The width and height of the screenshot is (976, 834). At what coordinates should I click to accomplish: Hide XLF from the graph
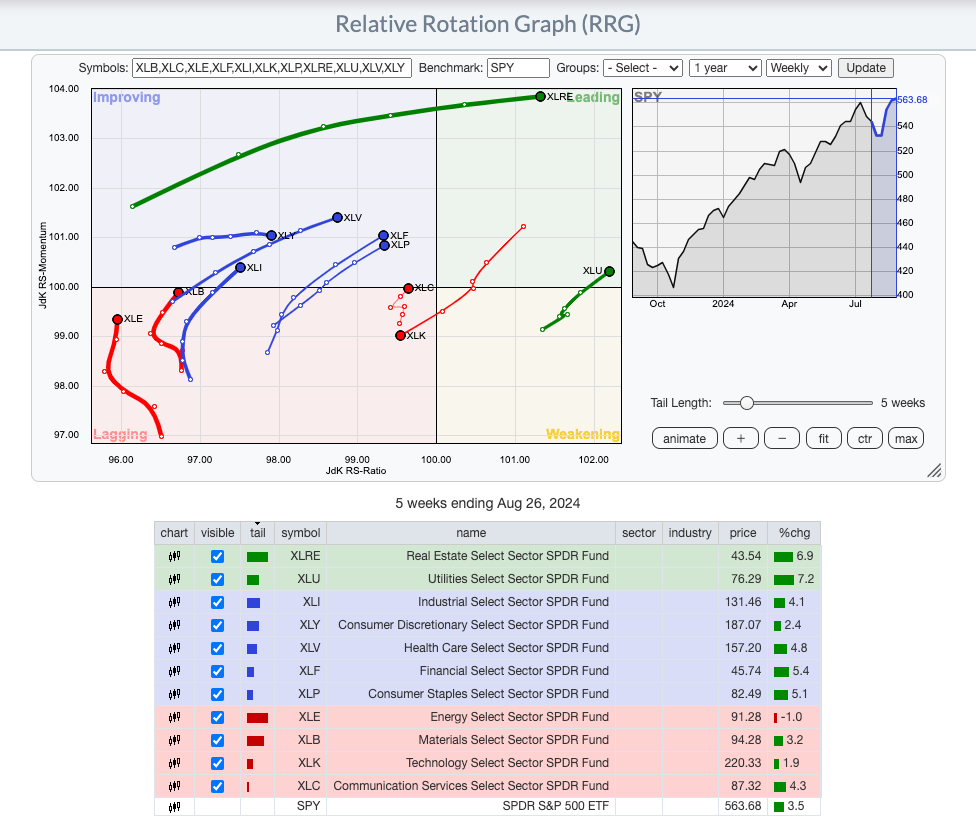pyautogui.click(x=217, y=672)
